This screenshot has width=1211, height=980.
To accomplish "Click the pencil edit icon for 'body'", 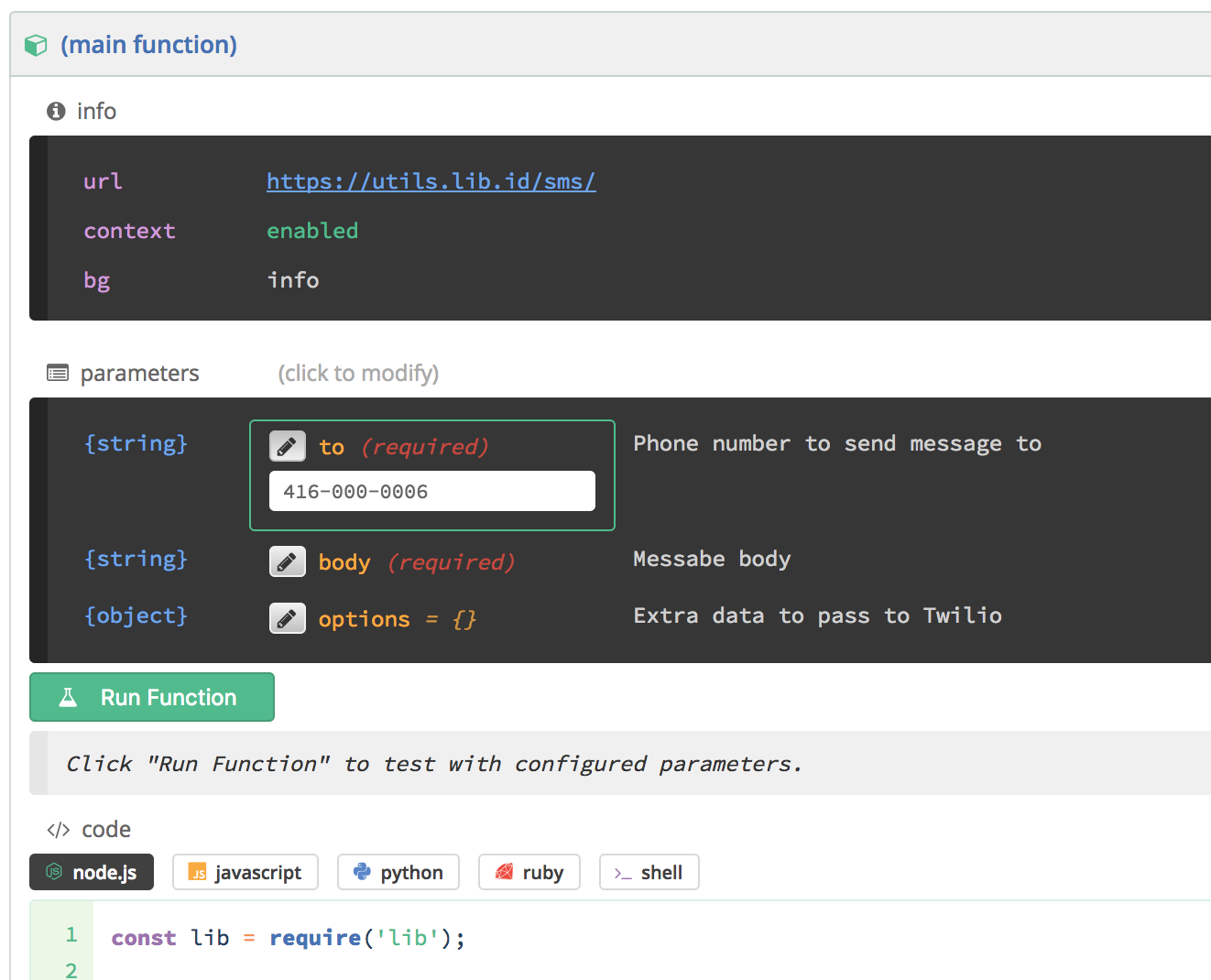I will [287, 561].
